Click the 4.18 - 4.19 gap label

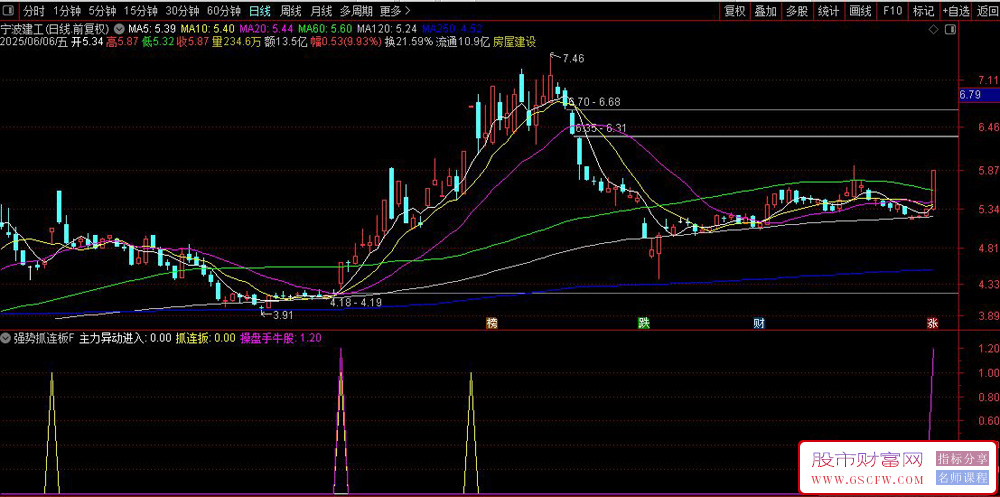pyautogui.click(x=356, y=302)
